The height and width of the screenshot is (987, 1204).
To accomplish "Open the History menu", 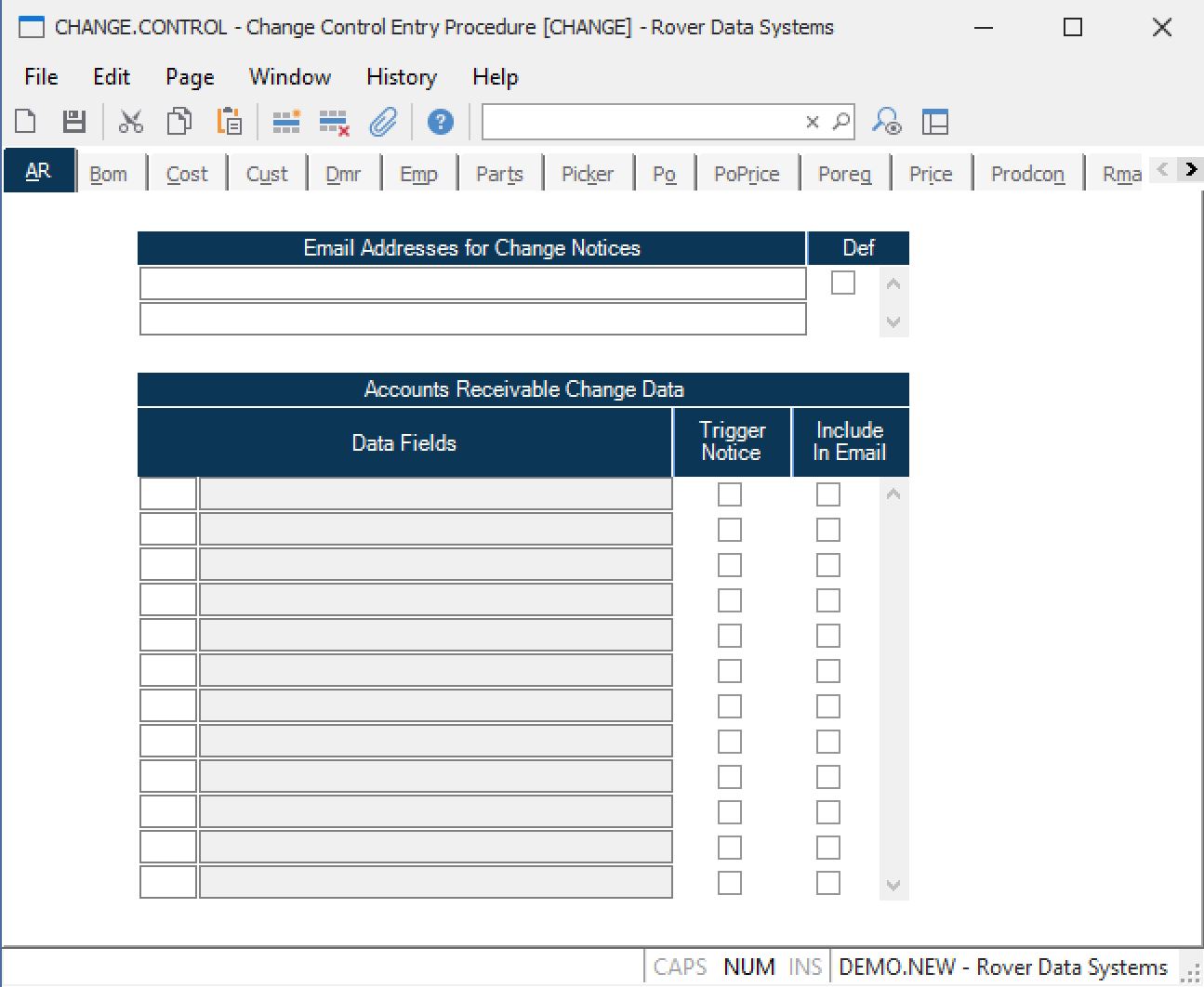I will 401,77.
